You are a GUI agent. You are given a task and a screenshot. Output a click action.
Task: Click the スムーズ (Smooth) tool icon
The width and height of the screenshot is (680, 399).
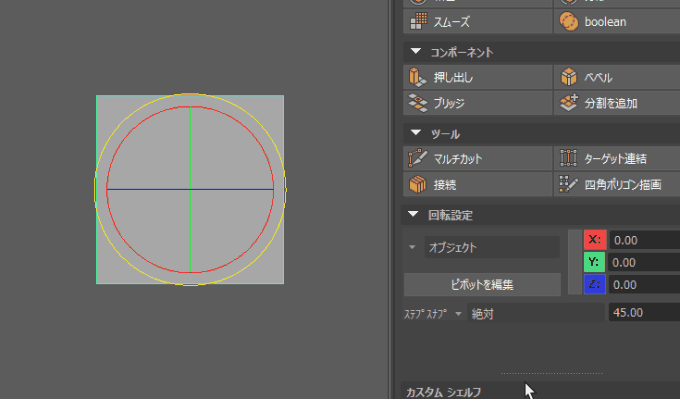(x=418, y=21)
